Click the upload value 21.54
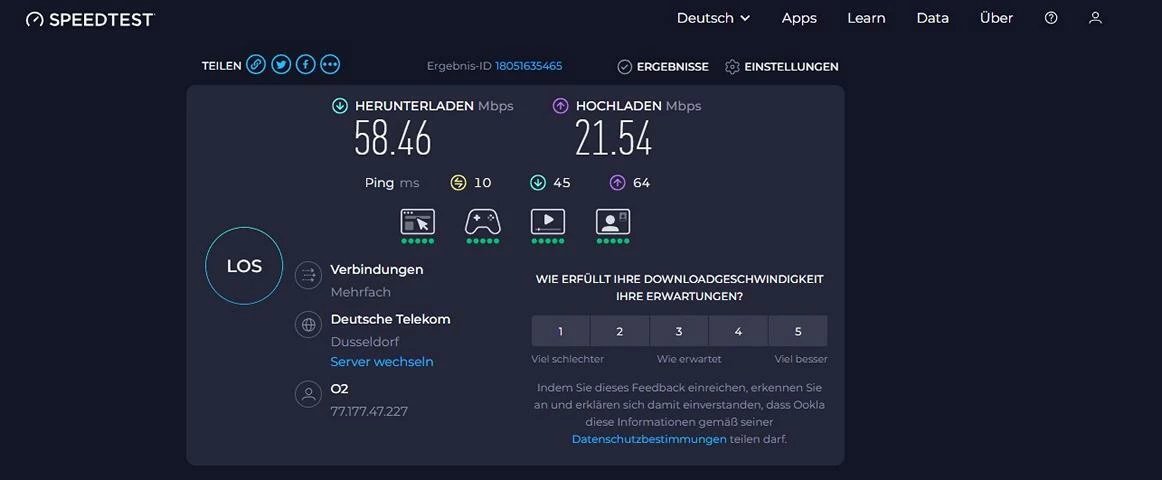This screenshot has width=1162, height=480. click(x=614, y=139)
